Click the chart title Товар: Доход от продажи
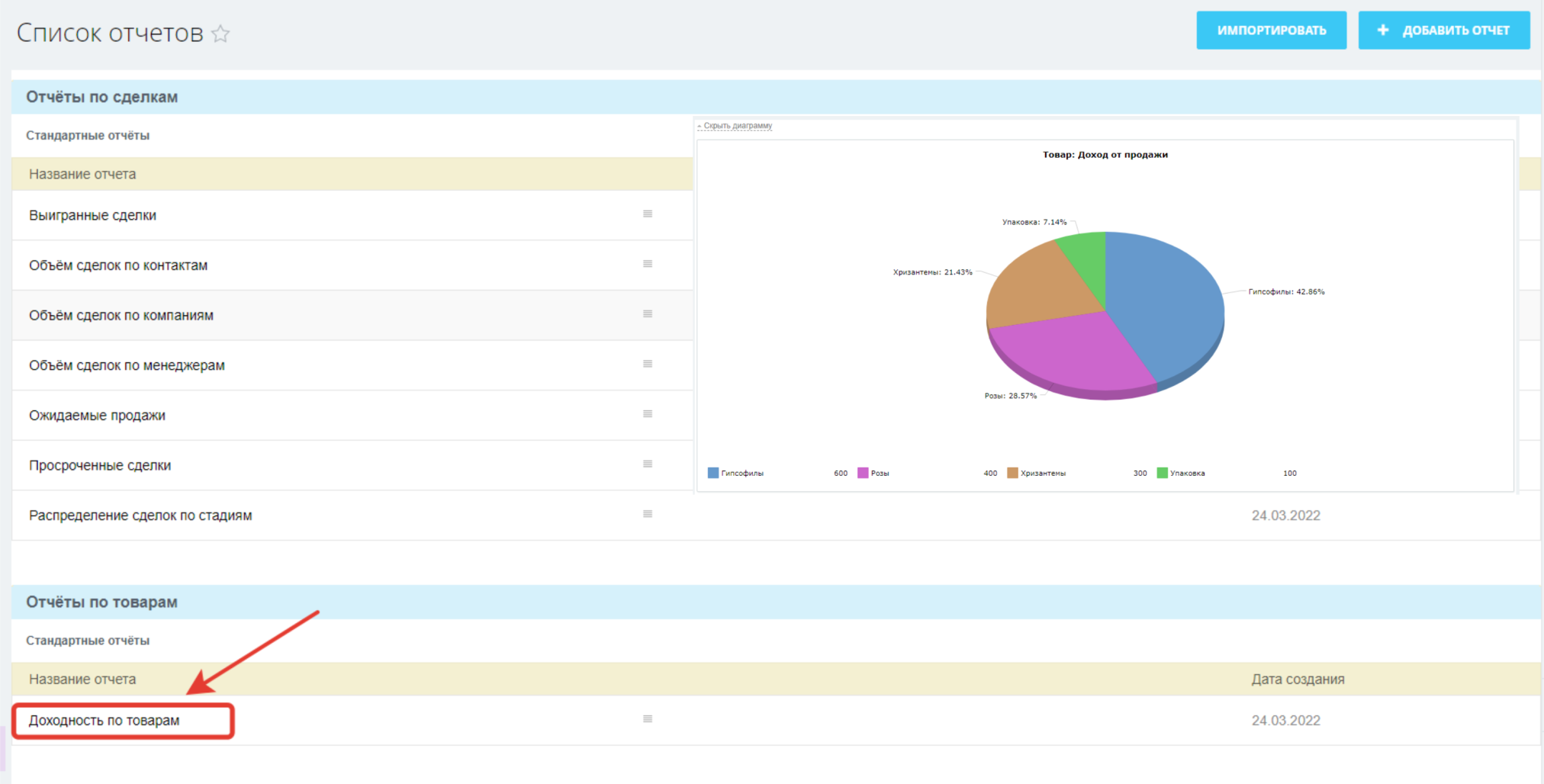 click(x=1105, y=155)
